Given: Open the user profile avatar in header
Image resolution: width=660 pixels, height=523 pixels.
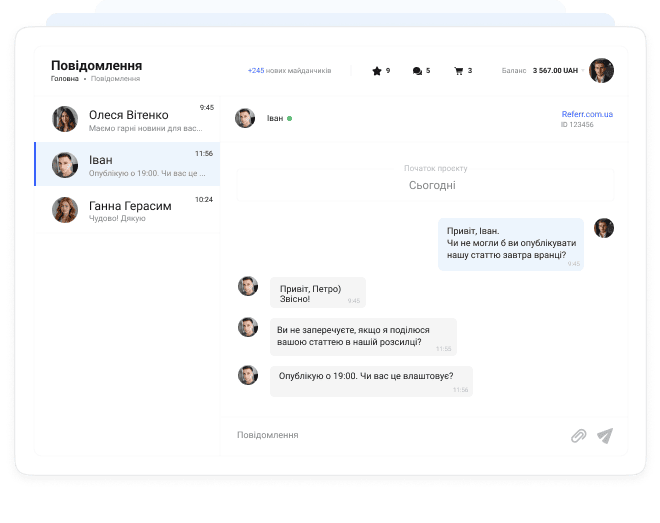Looking at the screenshot, I should tap(601, 70).
